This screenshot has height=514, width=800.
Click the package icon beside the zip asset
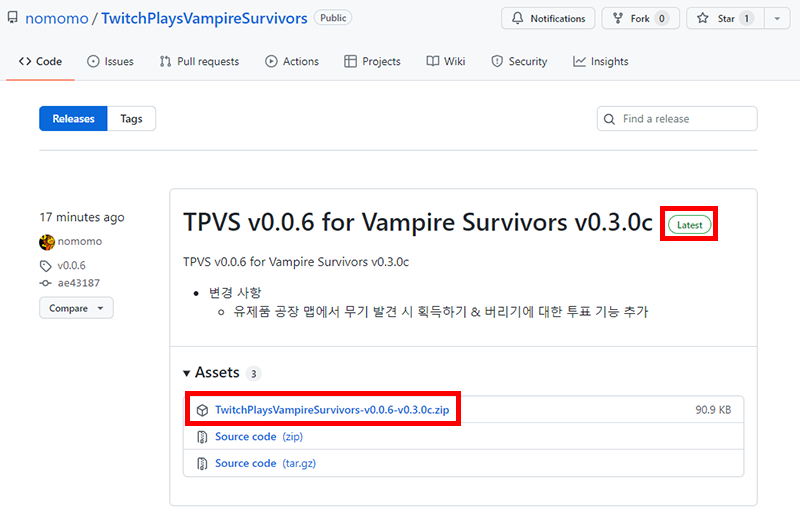point(203,410)
